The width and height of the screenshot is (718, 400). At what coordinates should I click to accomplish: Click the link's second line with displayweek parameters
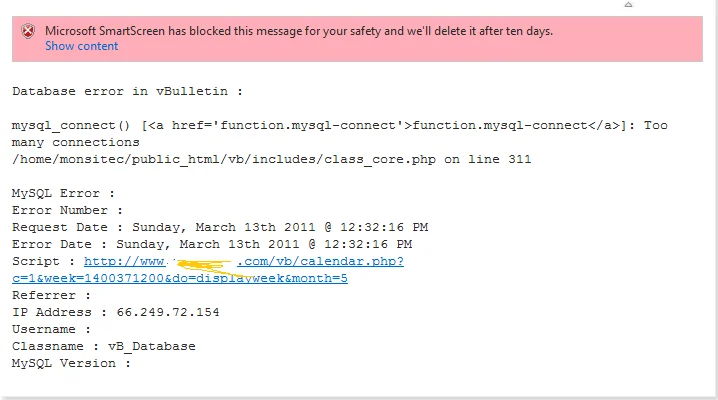[180, 277]
